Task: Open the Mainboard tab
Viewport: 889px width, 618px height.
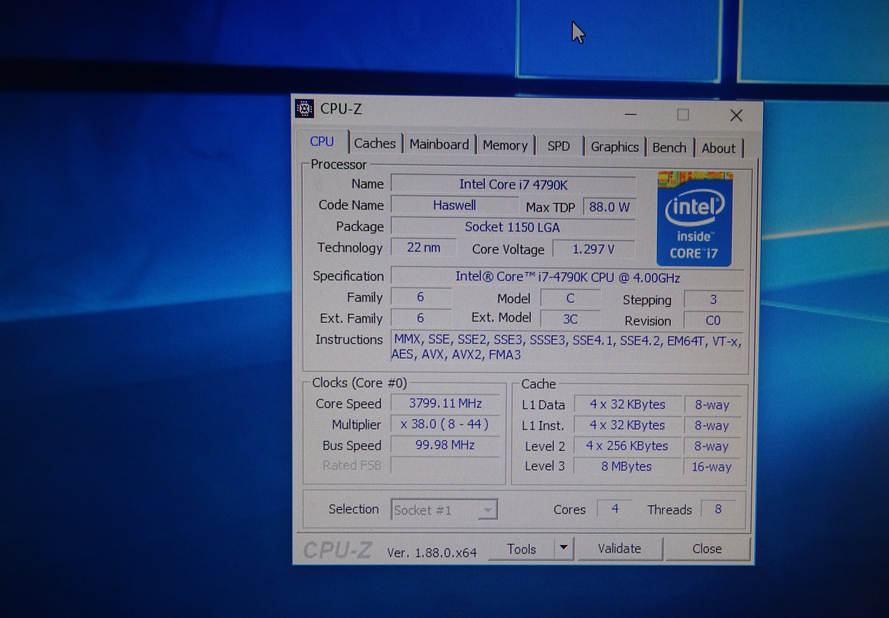Action: (x=439, y=145)
